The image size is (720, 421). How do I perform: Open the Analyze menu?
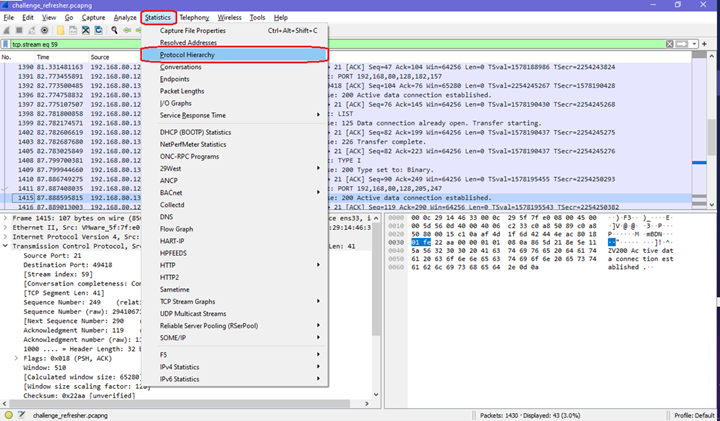125,17
